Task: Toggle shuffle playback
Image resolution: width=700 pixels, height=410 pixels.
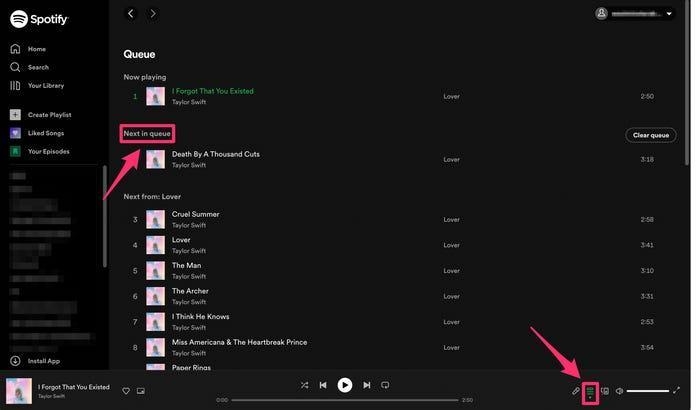Action: click(x=304, y=385)
